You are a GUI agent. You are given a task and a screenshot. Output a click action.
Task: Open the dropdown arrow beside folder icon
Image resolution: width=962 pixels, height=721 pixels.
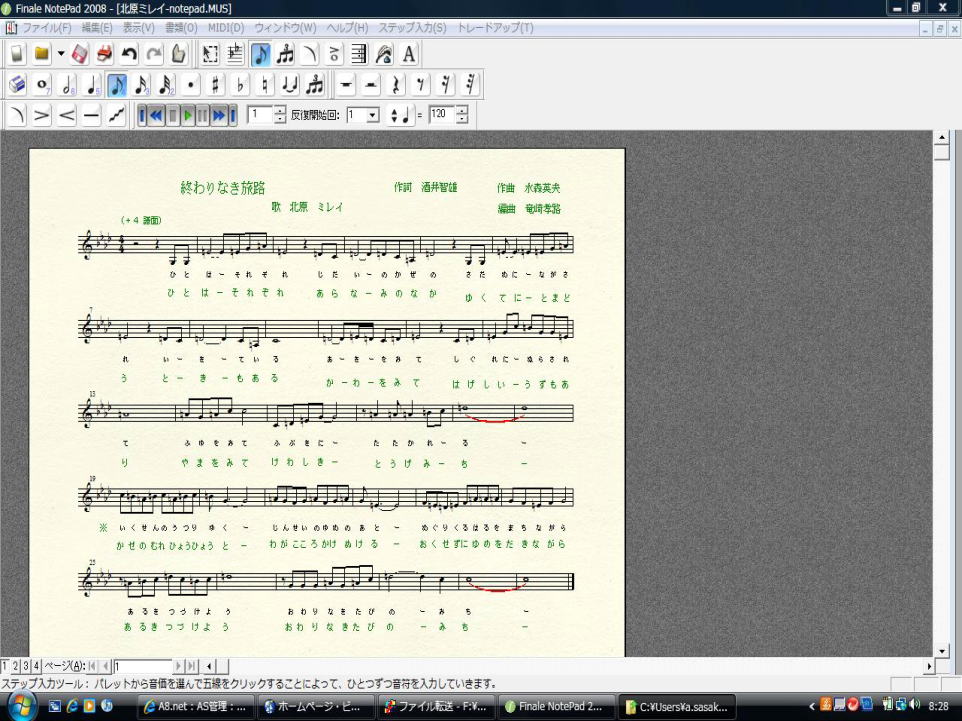click(x=60, y=54)
